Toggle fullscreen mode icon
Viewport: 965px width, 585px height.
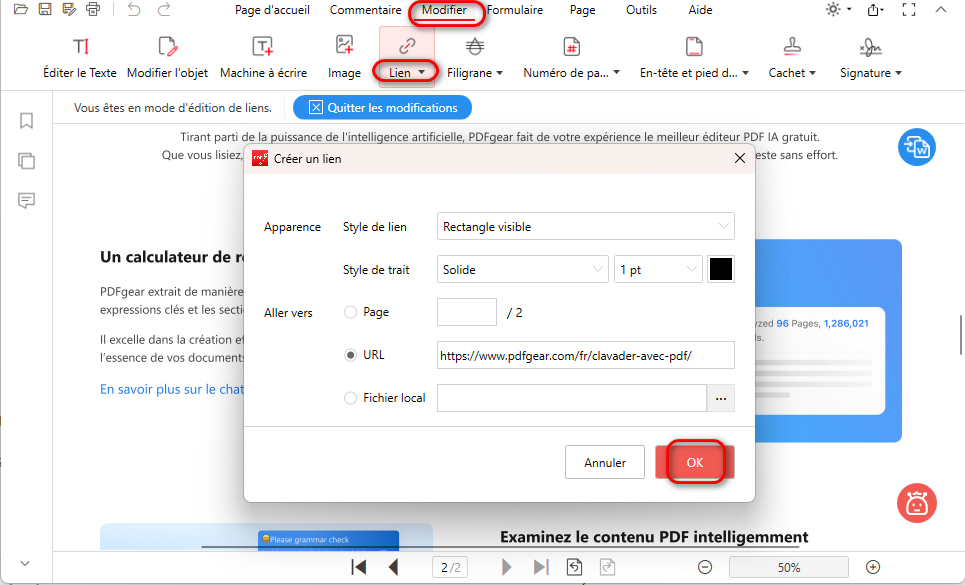pyautogui.click(x=909, y=9)
